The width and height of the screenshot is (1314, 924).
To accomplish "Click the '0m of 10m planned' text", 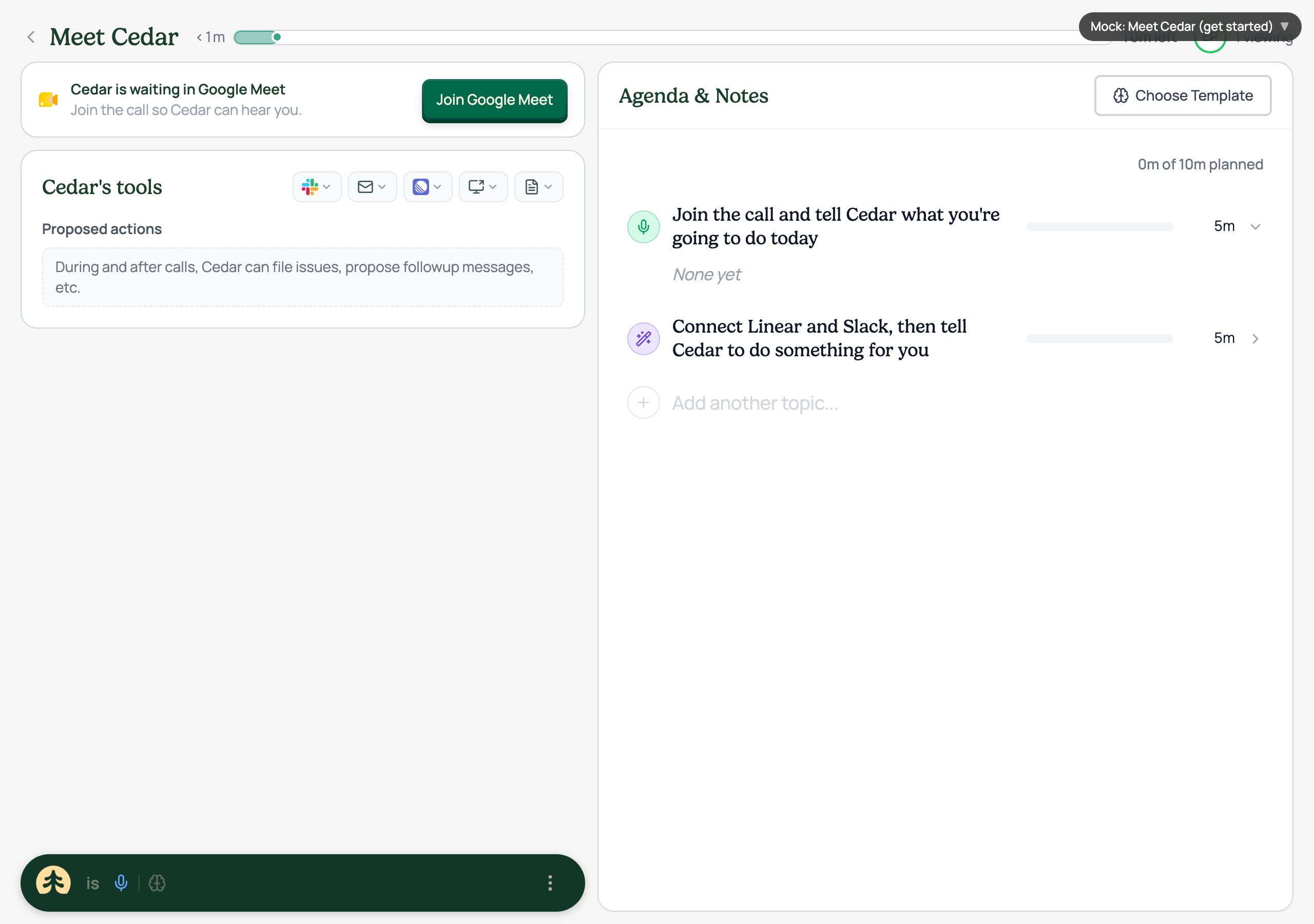I will pos(1200,164).
